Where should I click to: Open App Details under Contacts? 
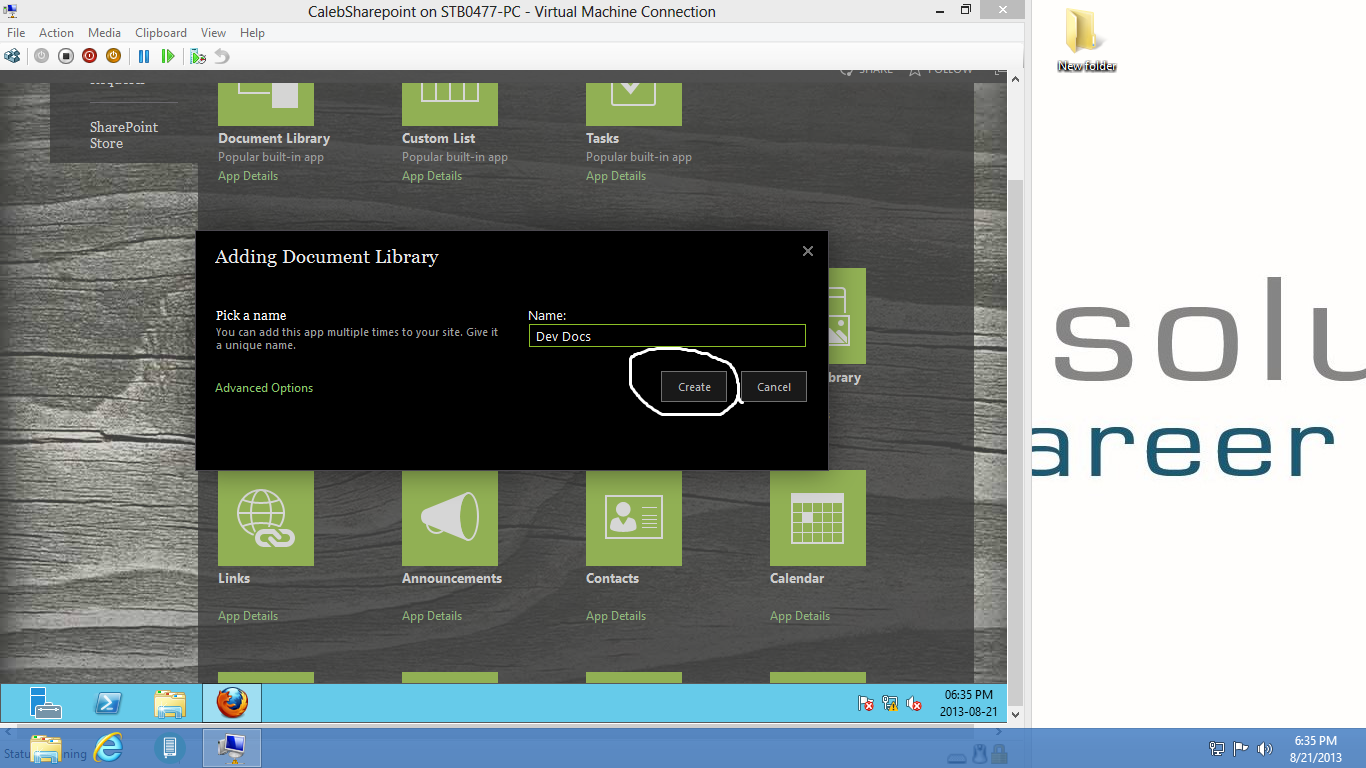tap(616, 616)
